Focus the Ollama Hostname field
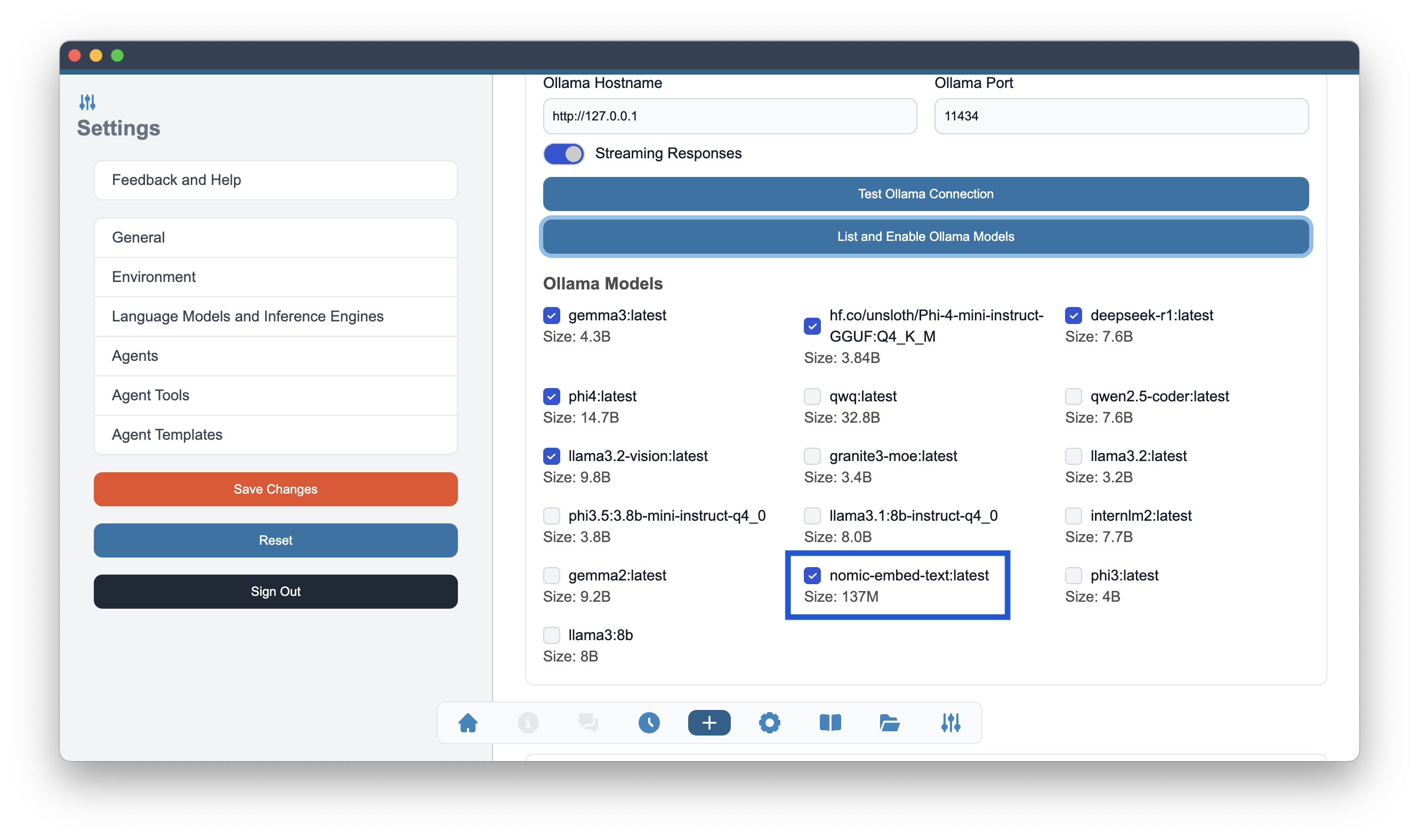1419x840 pixels. click(730, 116)
